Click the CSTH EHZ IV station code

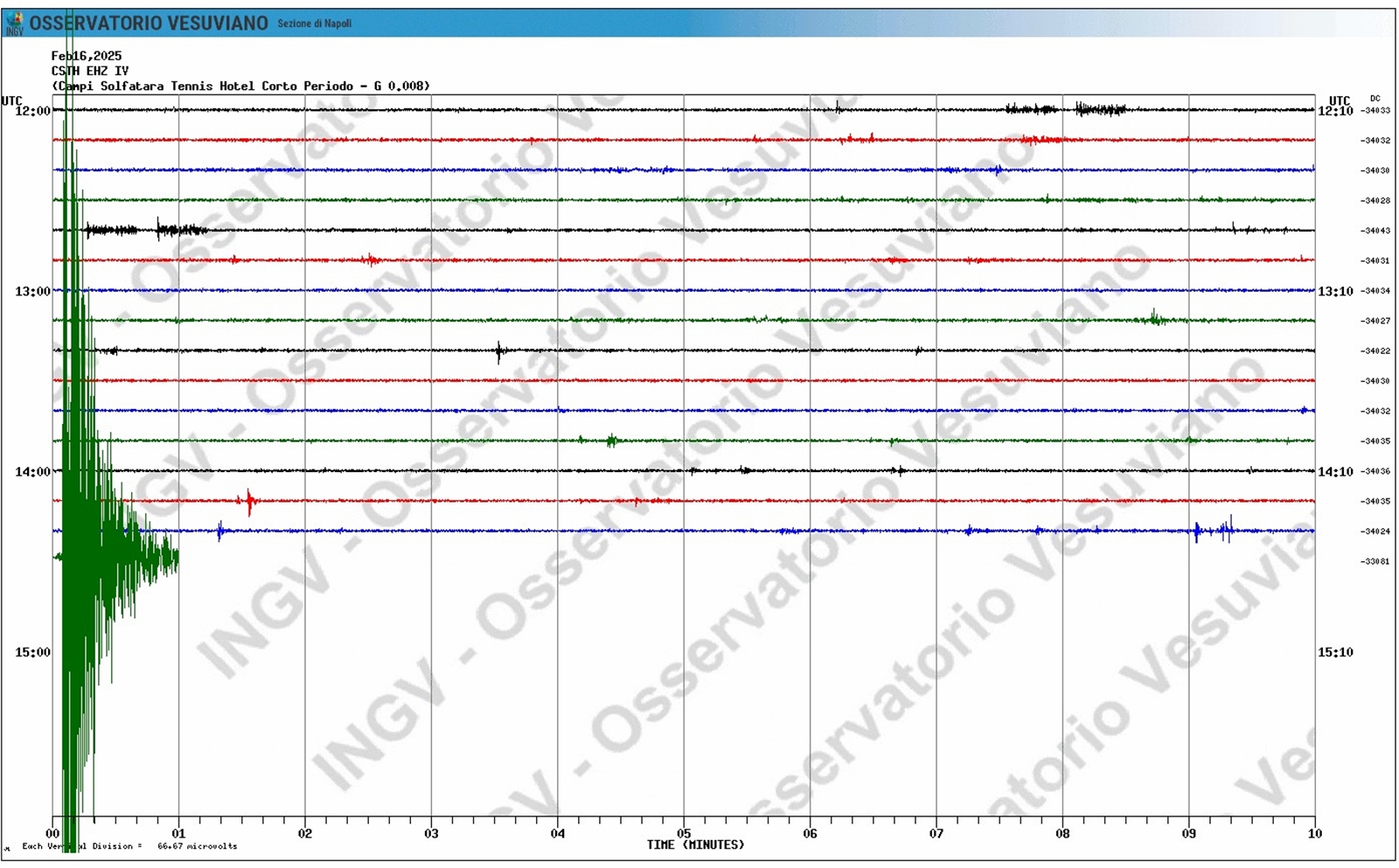click(x=89, y=71)
